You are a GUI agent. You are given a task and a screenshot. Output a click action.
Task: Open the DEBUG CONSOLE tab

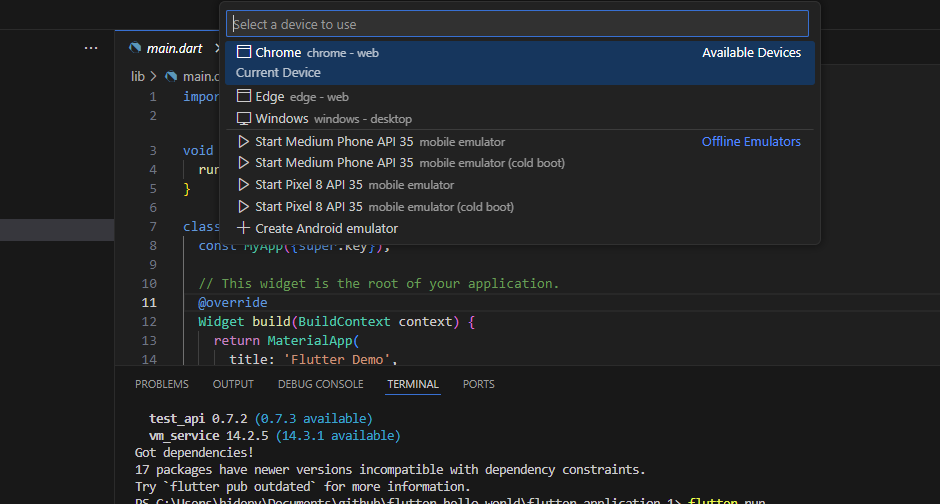320,384
